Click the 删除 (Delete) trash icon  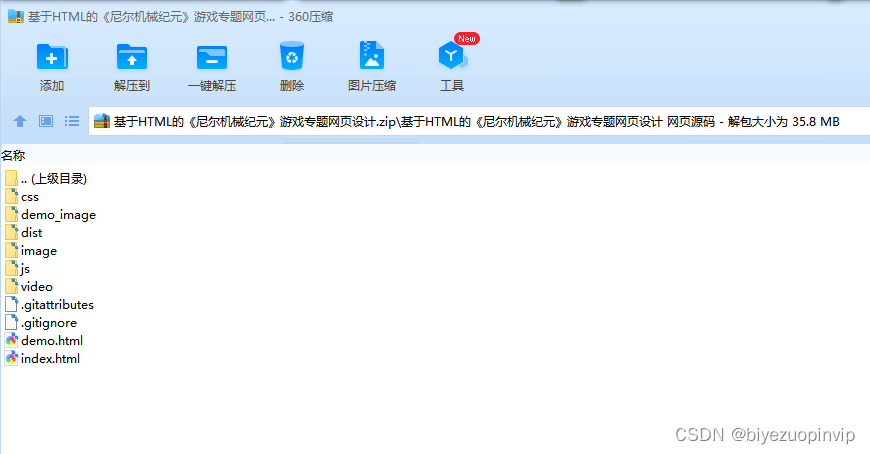(x=292, y=56)
